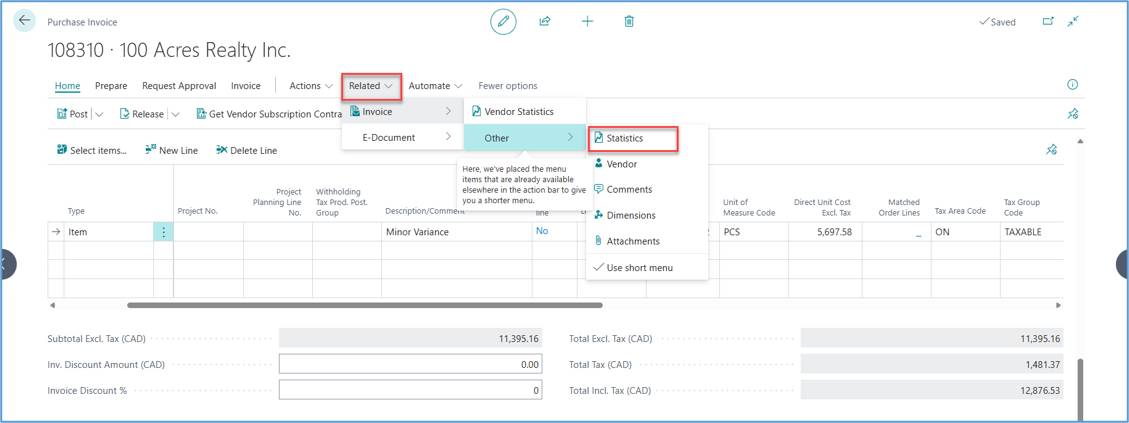Click the Saved status indicator
This screenshot has width=1129, height=423.
(x=997, y=22)
